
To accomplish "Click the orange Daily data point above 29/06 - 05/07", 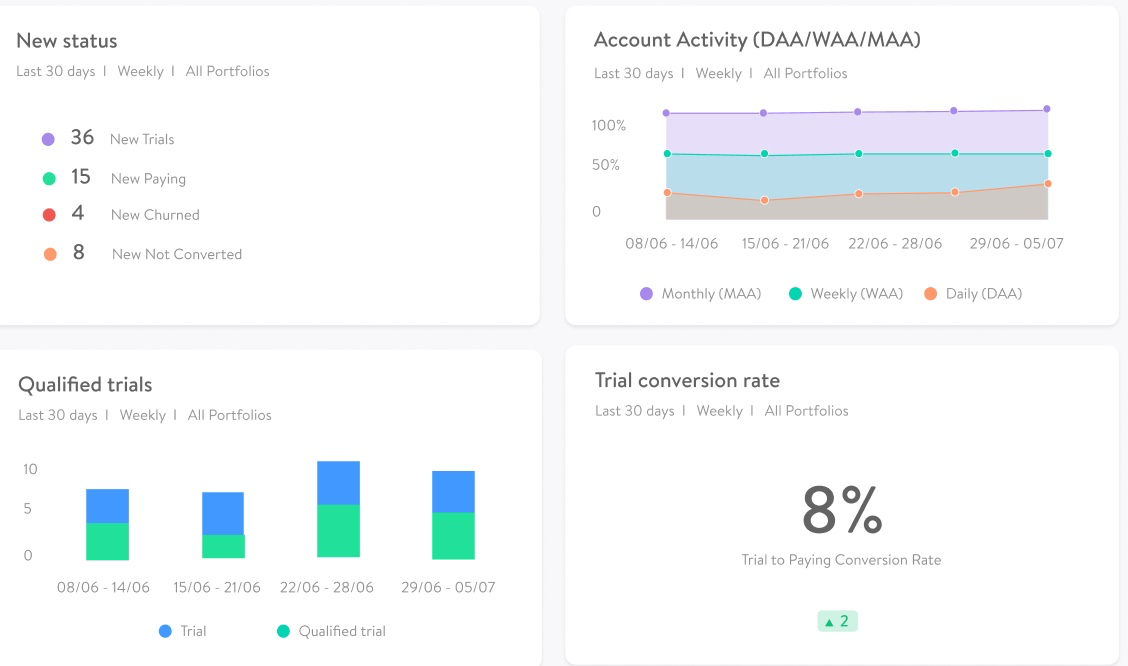I will [x=1047, y=184].
